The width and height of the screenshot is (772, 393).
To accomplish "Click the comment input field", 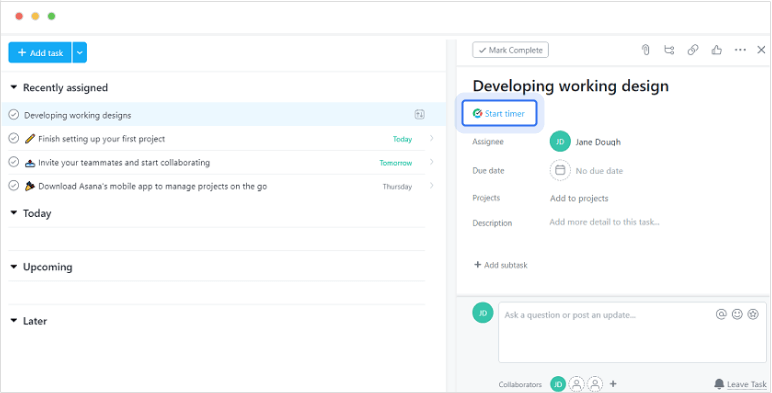I will (632, 332).
